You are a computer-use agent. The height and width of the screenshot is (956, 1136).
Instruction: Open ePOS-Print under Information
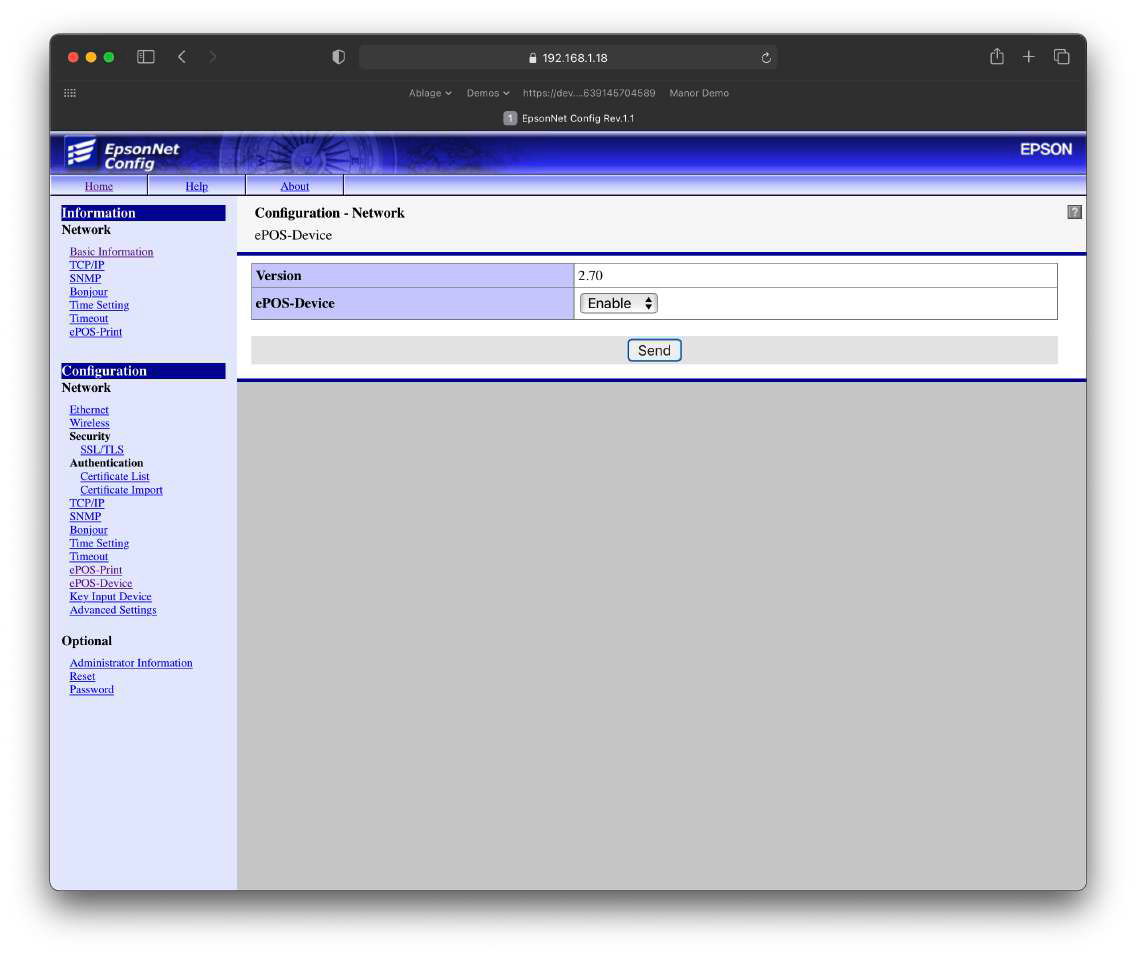[x=96, y=332]
